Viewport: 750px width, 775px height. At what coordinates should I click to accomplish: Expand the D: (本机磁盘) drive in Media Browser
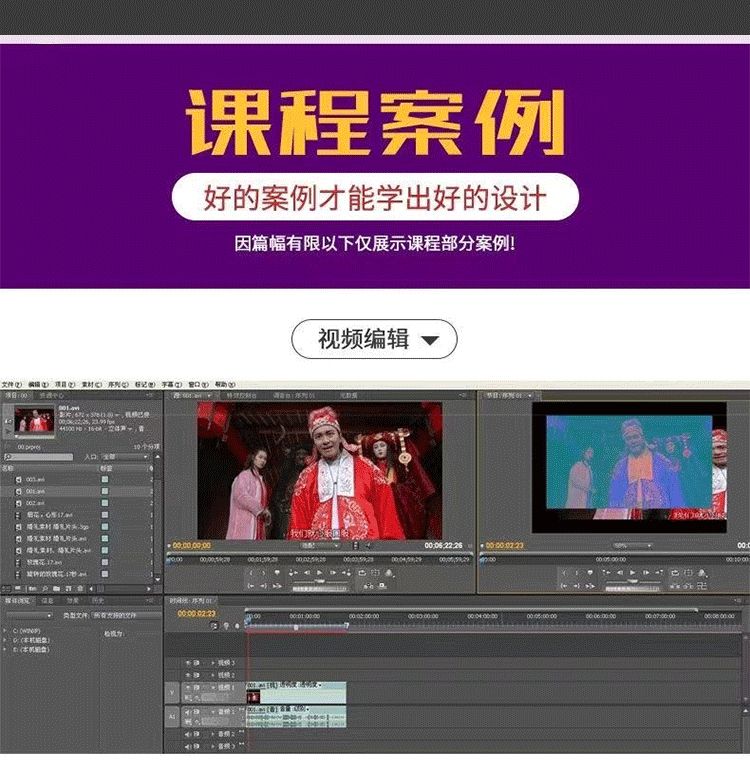pos(5,640)
